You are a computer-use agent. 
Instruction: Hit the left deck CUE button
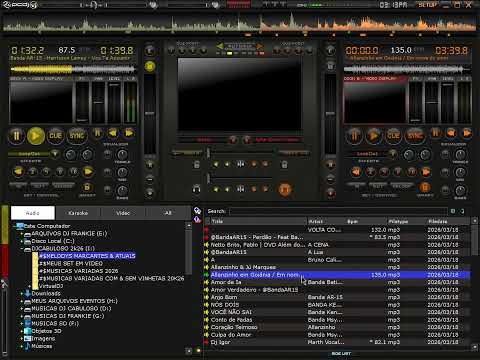[55, 136]
